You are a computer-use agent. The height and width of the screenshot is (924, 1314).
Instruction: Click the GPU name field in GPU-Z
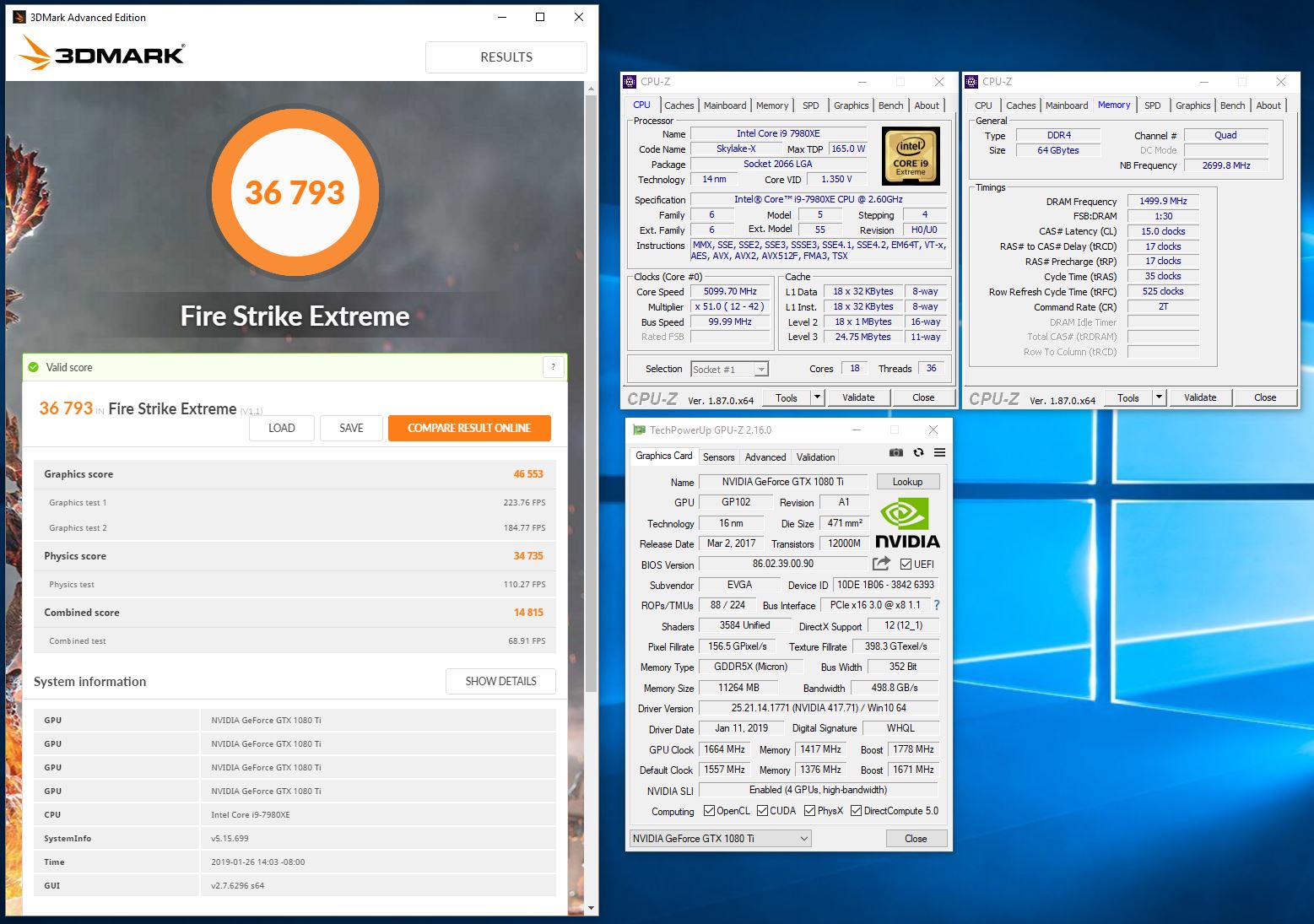click(x=783, y=481)
